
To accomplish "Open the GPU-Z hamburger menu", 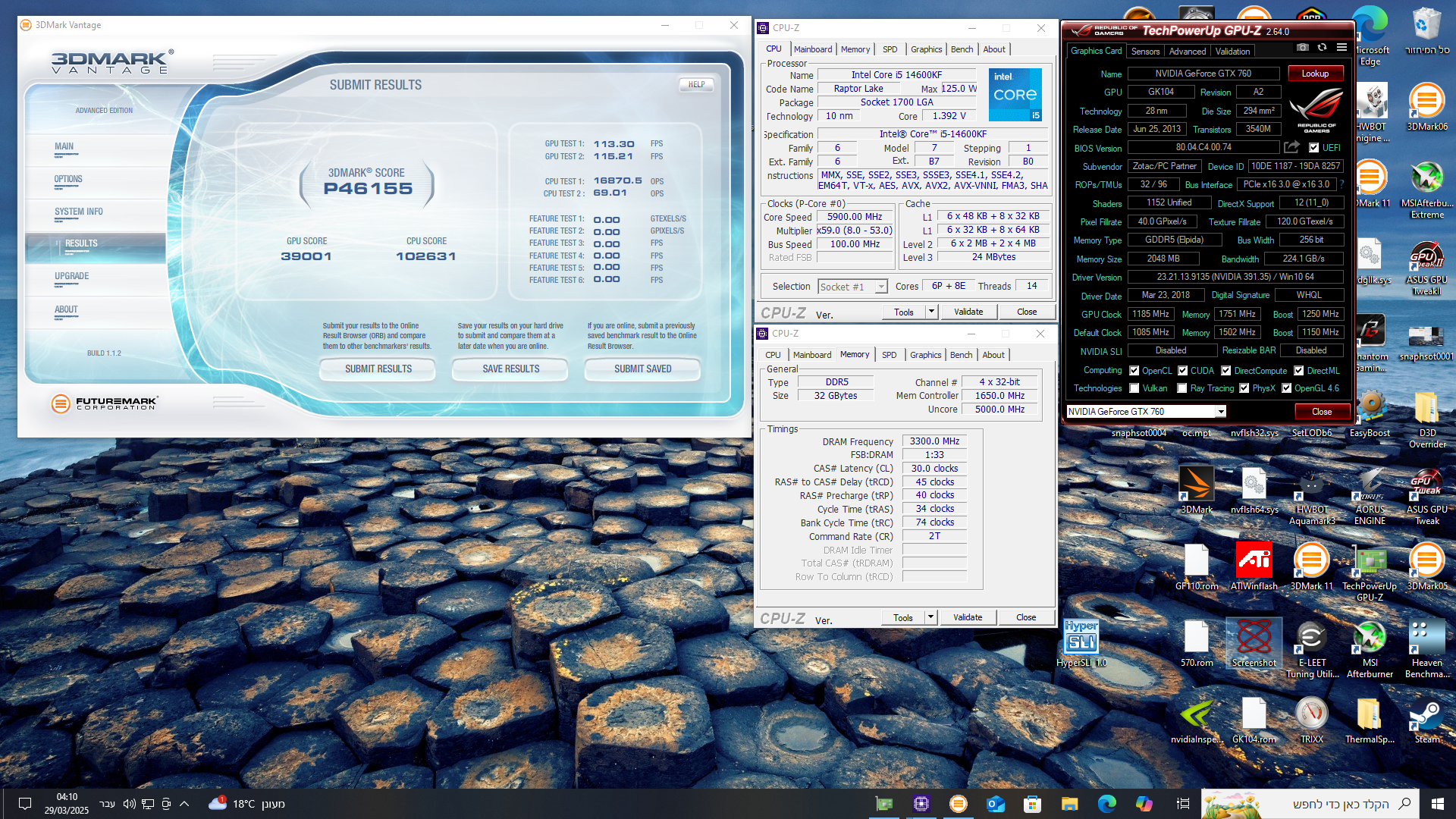I will (x=1341, y=47).
